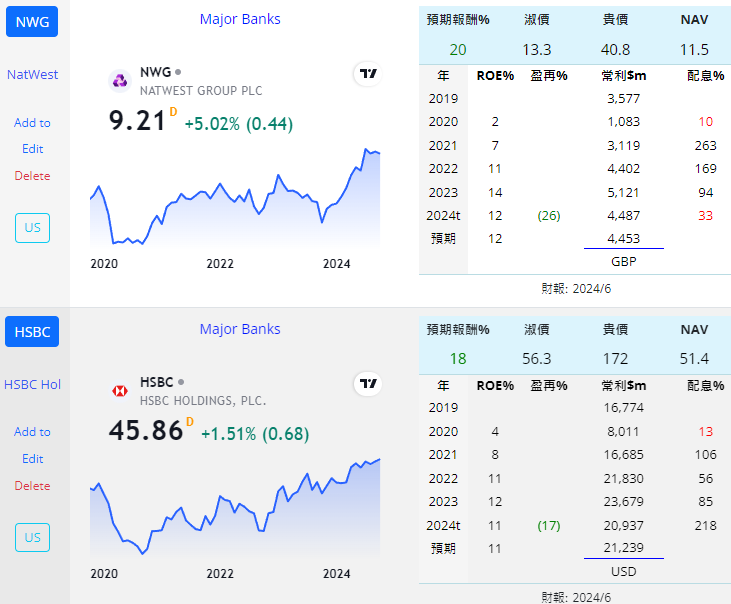Click NWG 2024t profit 4,487
The width and height of the screenshot is (731, 604).
pyautogui.click(x=623, y=216)
